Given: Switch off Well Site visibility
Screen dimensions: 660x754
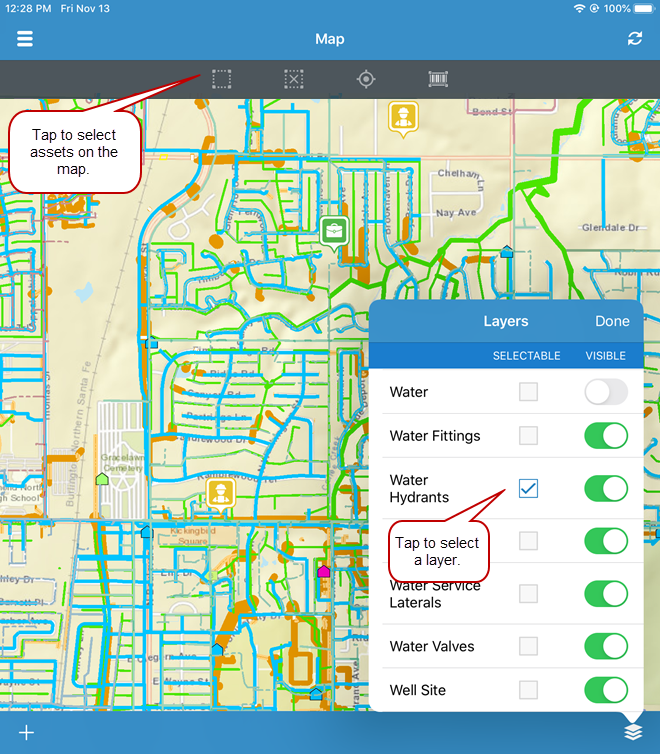Looking at the screenshot, I should (x=606, y=690).
